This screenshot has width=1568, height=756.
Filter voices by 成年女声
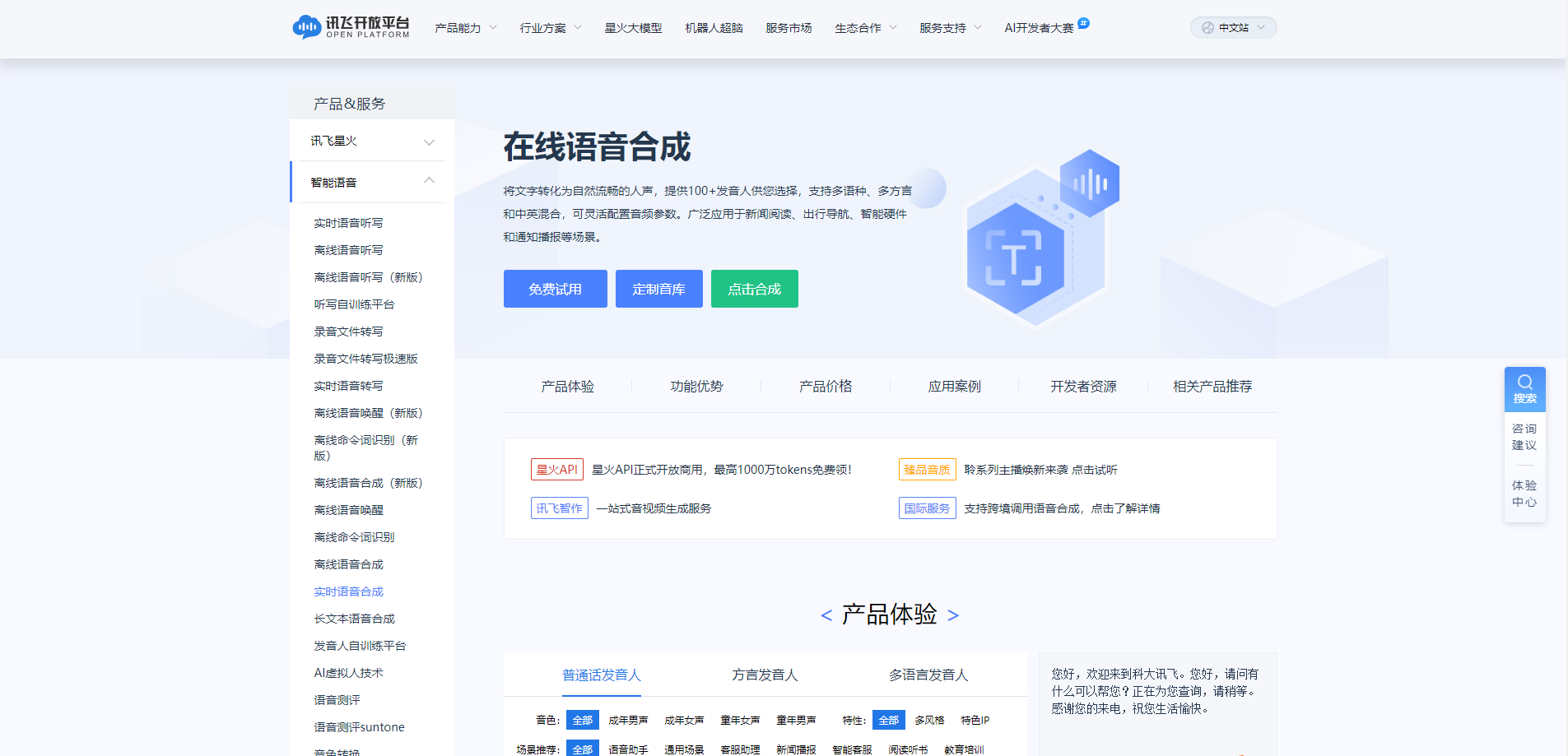pos(684,721)
